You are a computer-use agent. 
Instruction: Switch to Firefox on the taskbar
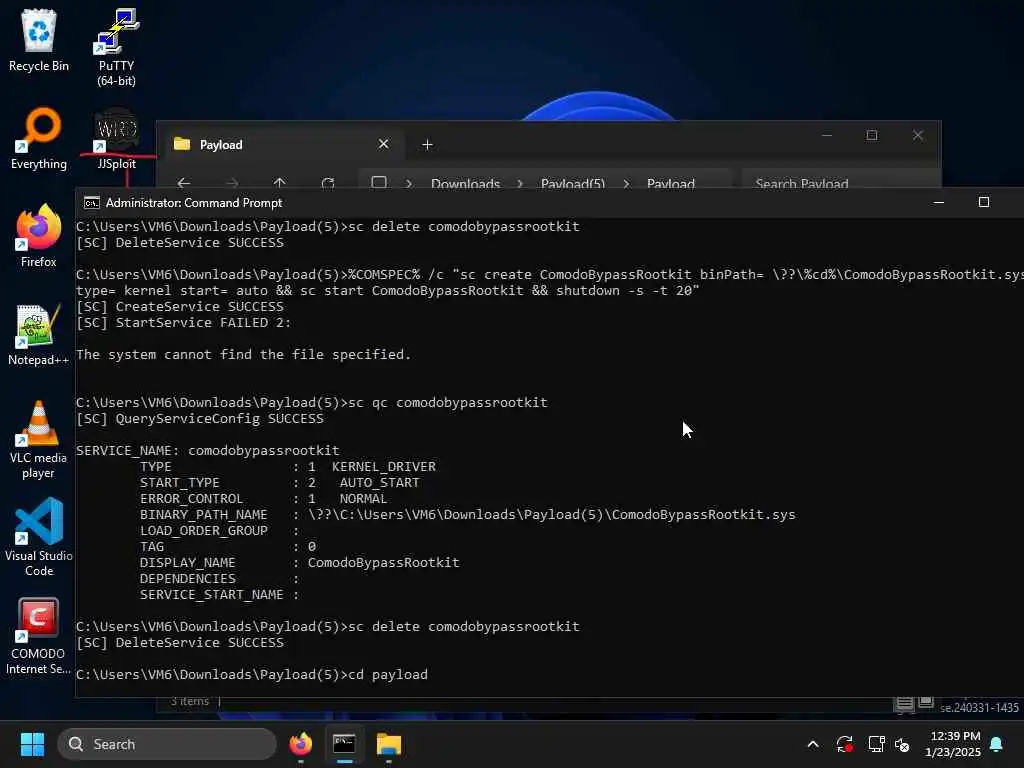click(x=300, y=744)
